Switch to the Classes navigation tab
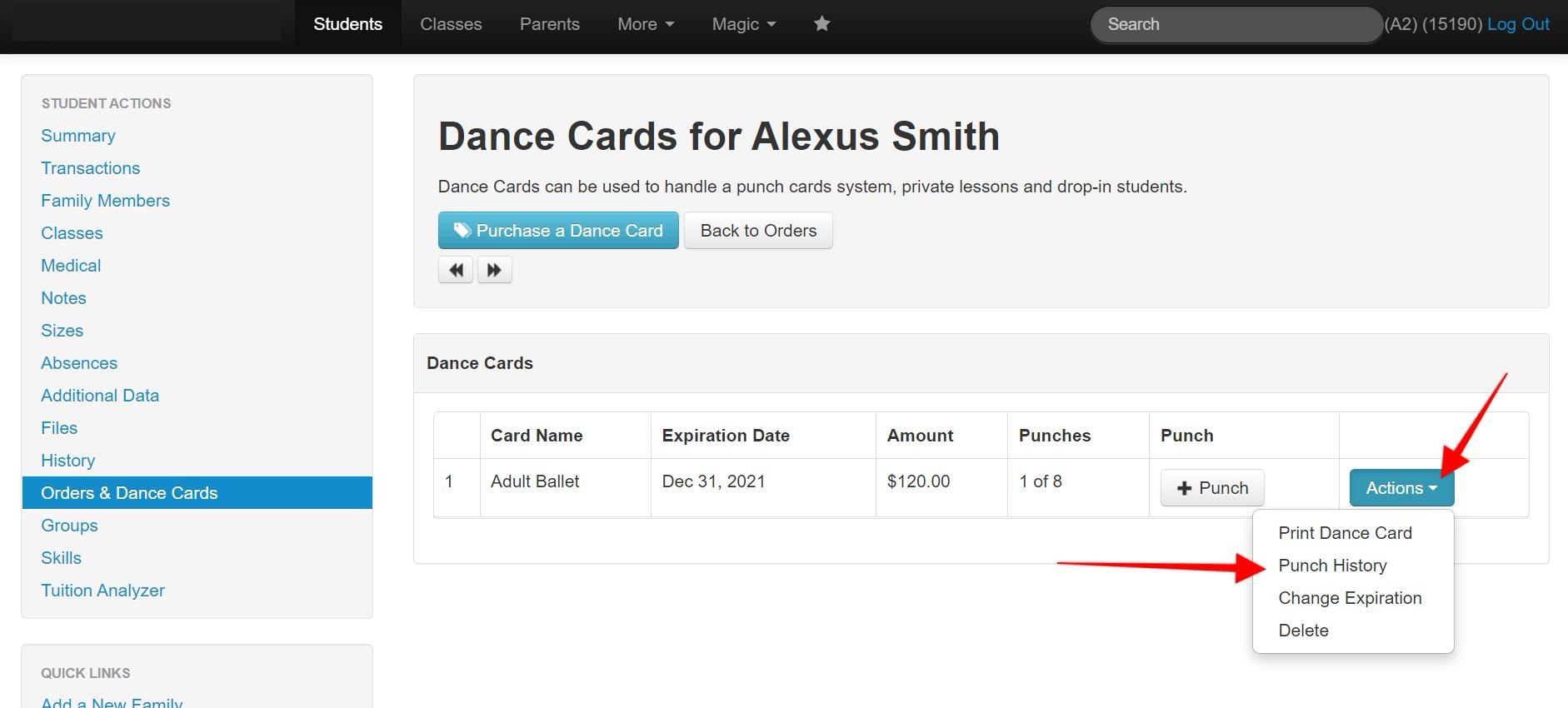Viewport: 1568px width, 708px height. 451,24
